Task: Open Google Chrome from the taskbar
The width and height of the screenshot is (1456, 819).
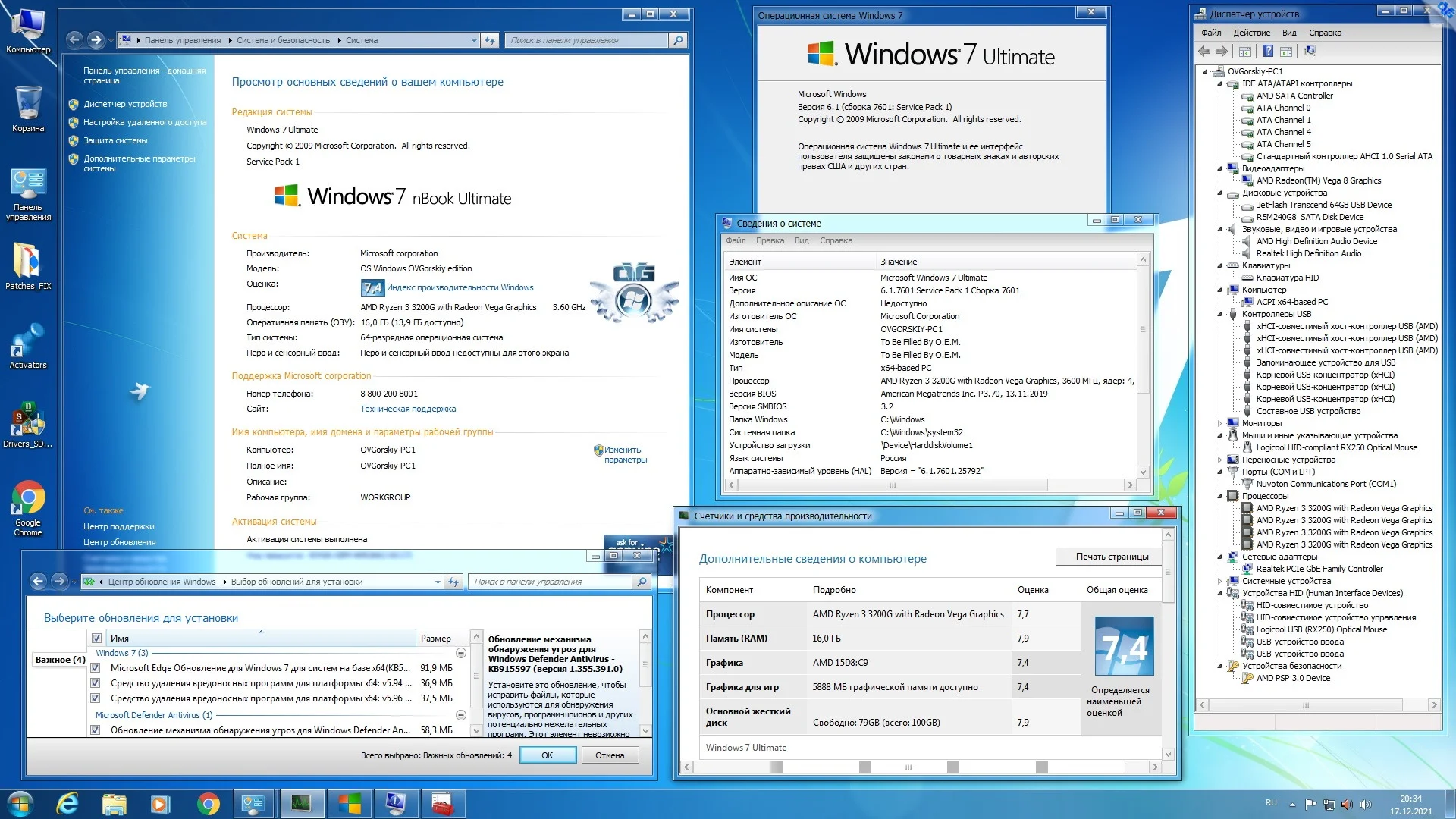Action: click(208, 803)
